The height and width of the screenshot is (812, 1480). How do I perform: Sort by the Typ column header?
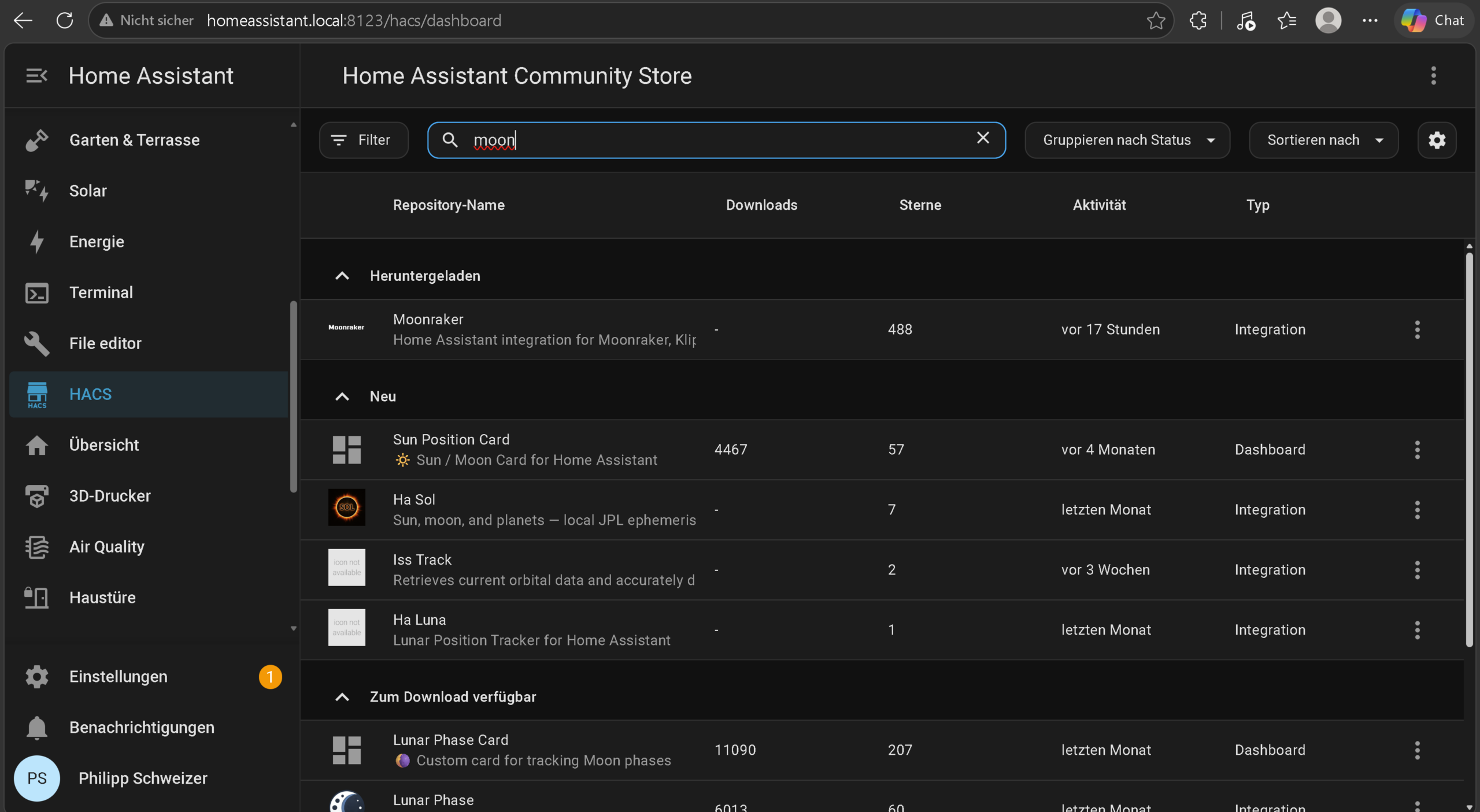point(1258,205)
